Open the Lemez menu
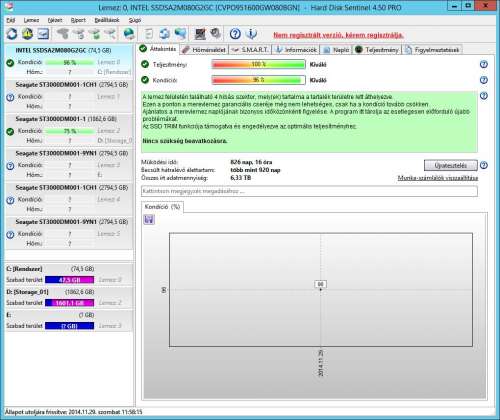 (31, 20)
